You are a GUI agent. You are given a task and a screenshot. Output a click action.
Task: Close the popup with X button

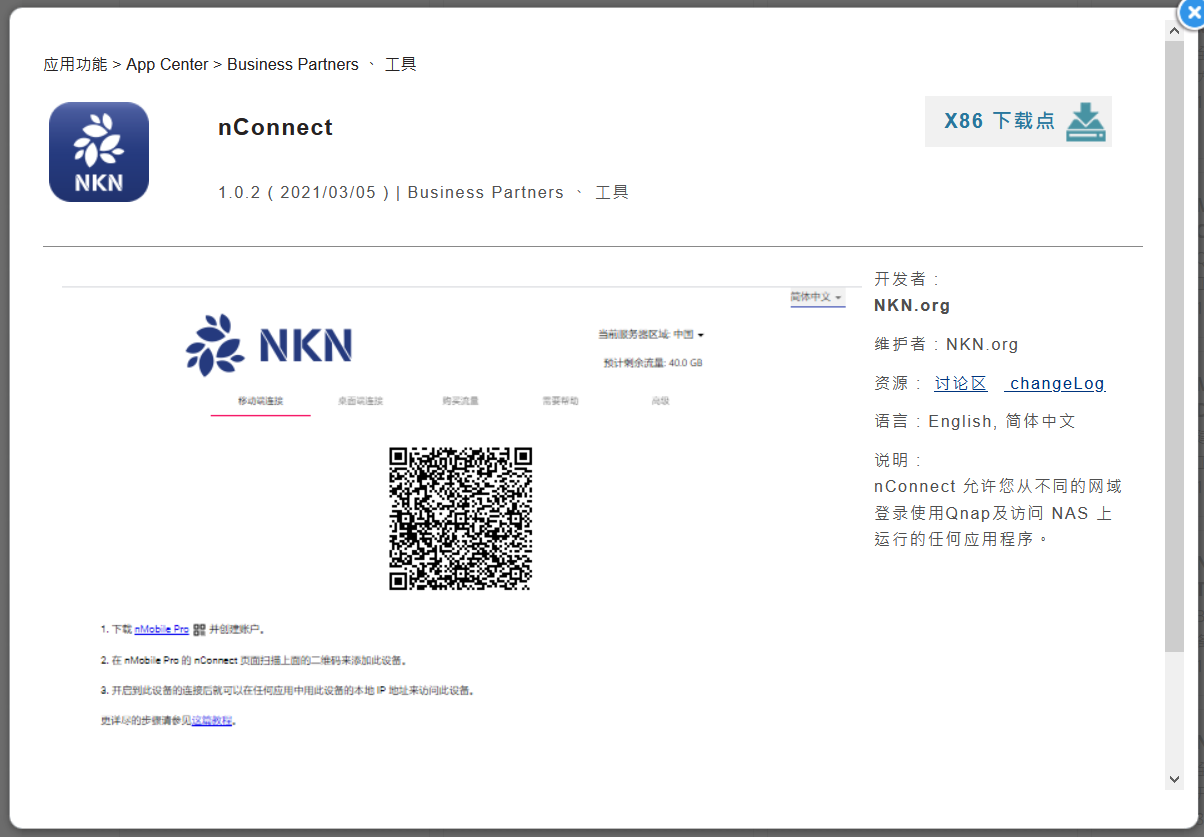click(1191, 13)
